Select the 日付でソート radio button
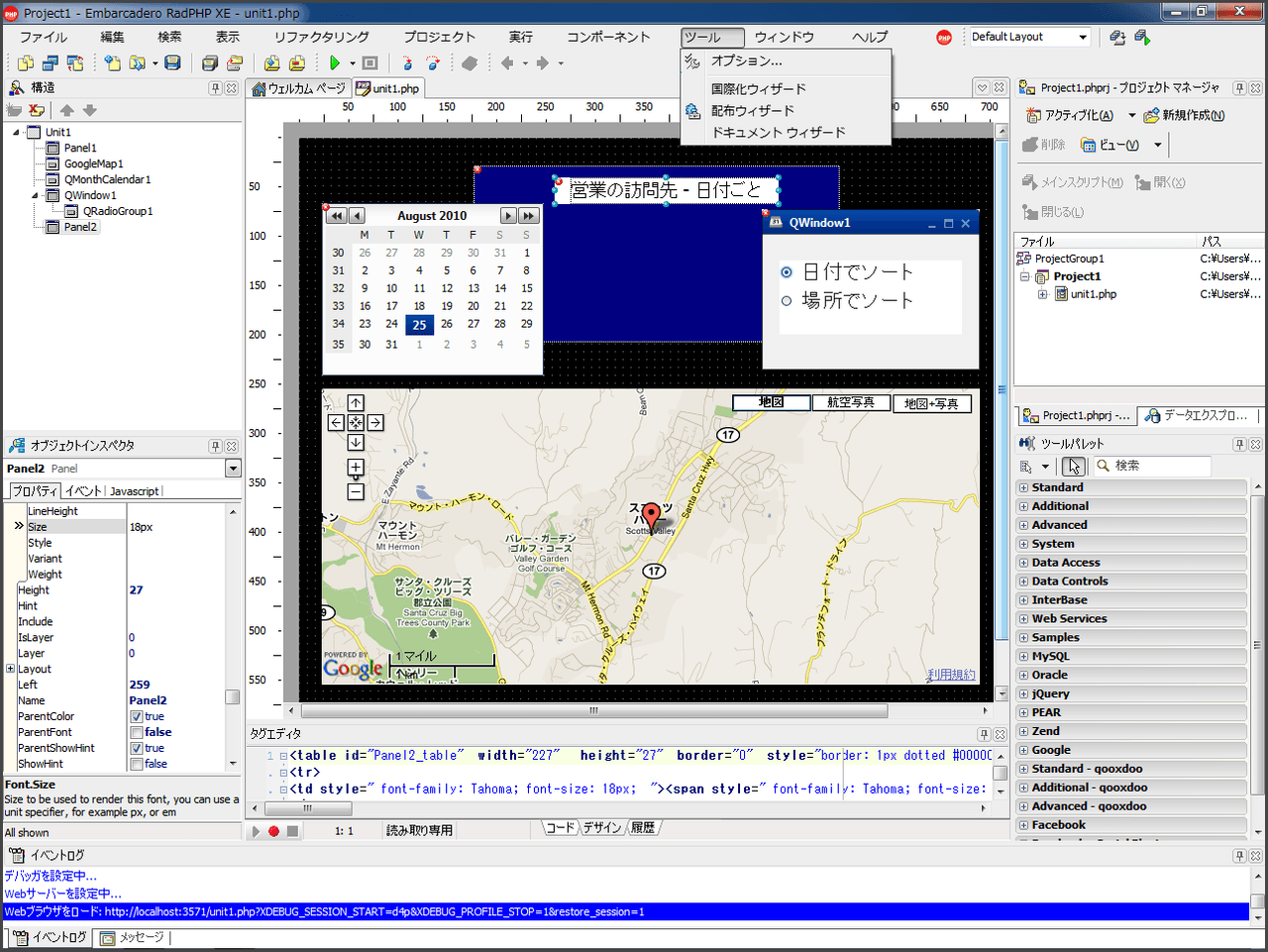Image resolution: width=1268 pixels, height=952 pixels. (787, 272)
